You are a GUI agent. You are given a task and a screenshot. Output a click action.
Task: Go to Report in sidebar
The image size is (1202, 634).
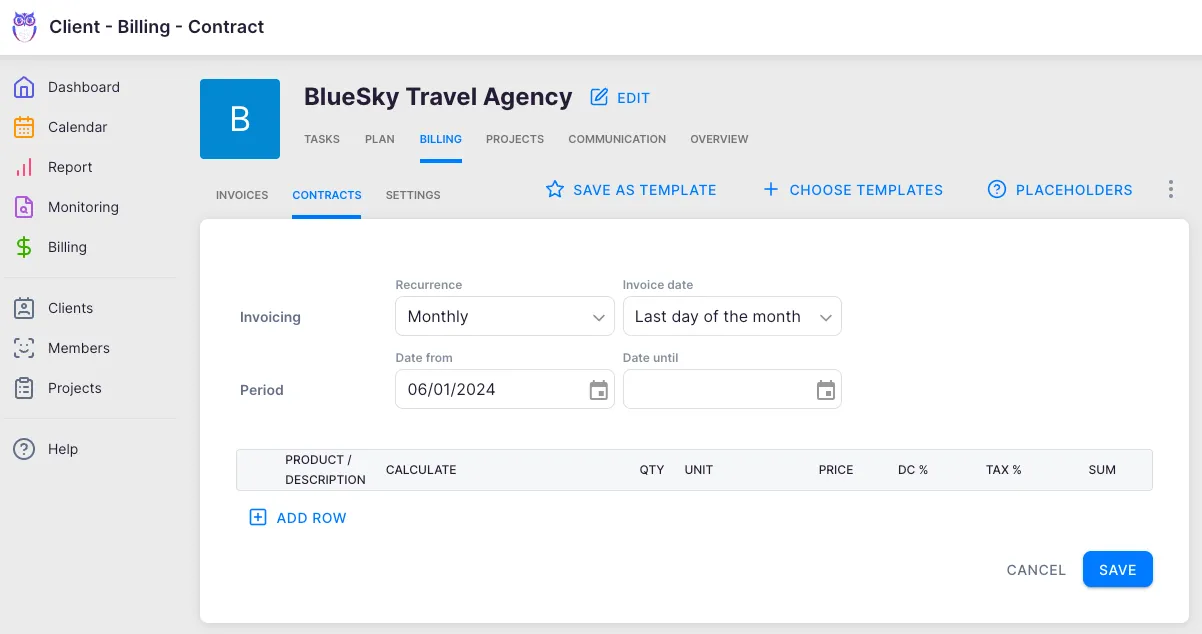(69, 167)
